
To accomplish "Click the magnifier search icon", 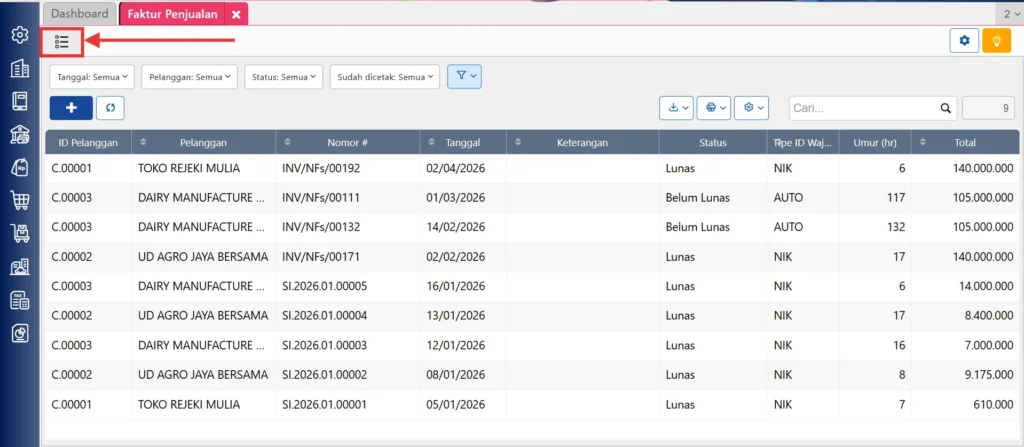I will (945, 108).
